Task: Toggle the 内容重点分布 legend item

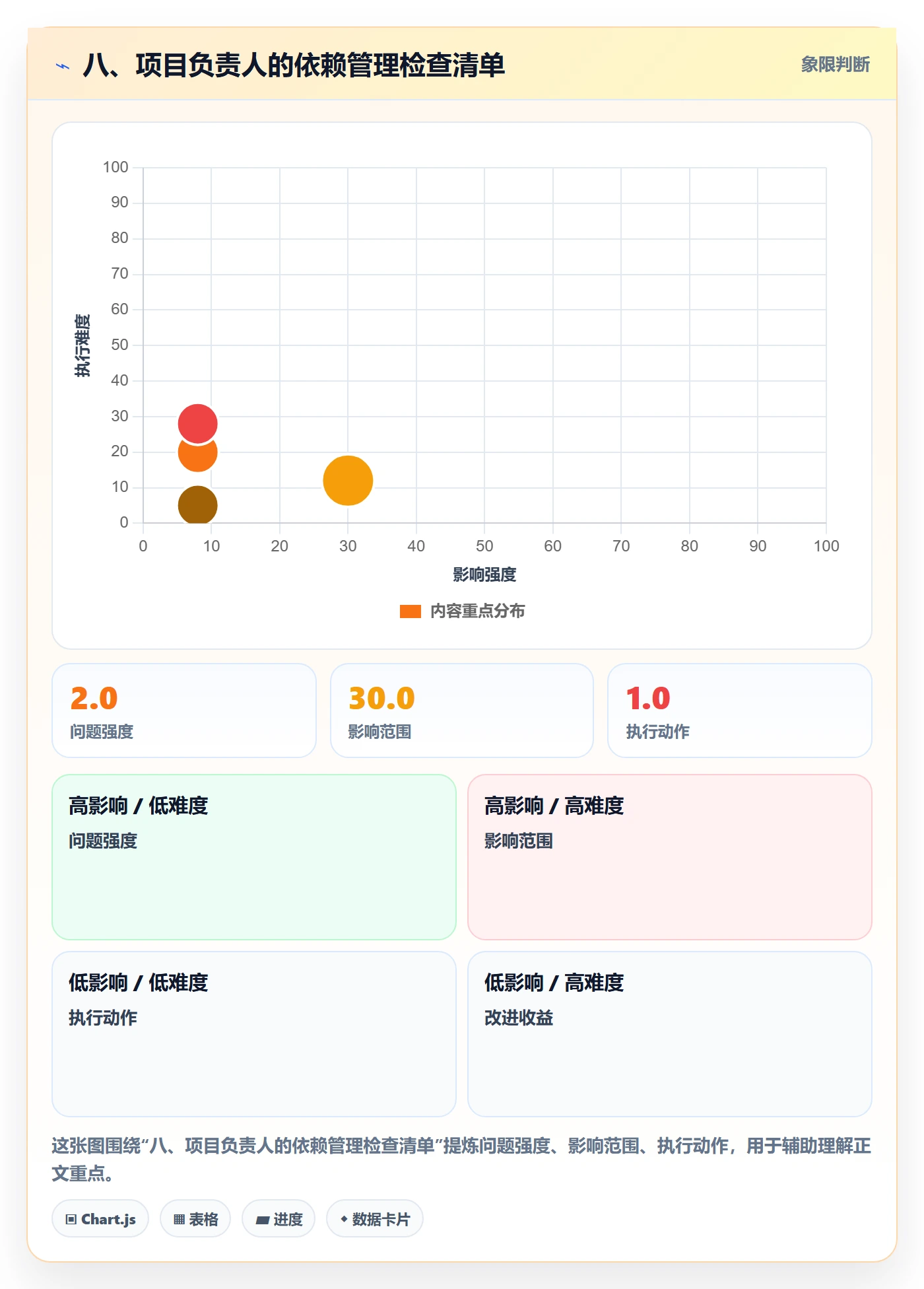Action: 462,611
